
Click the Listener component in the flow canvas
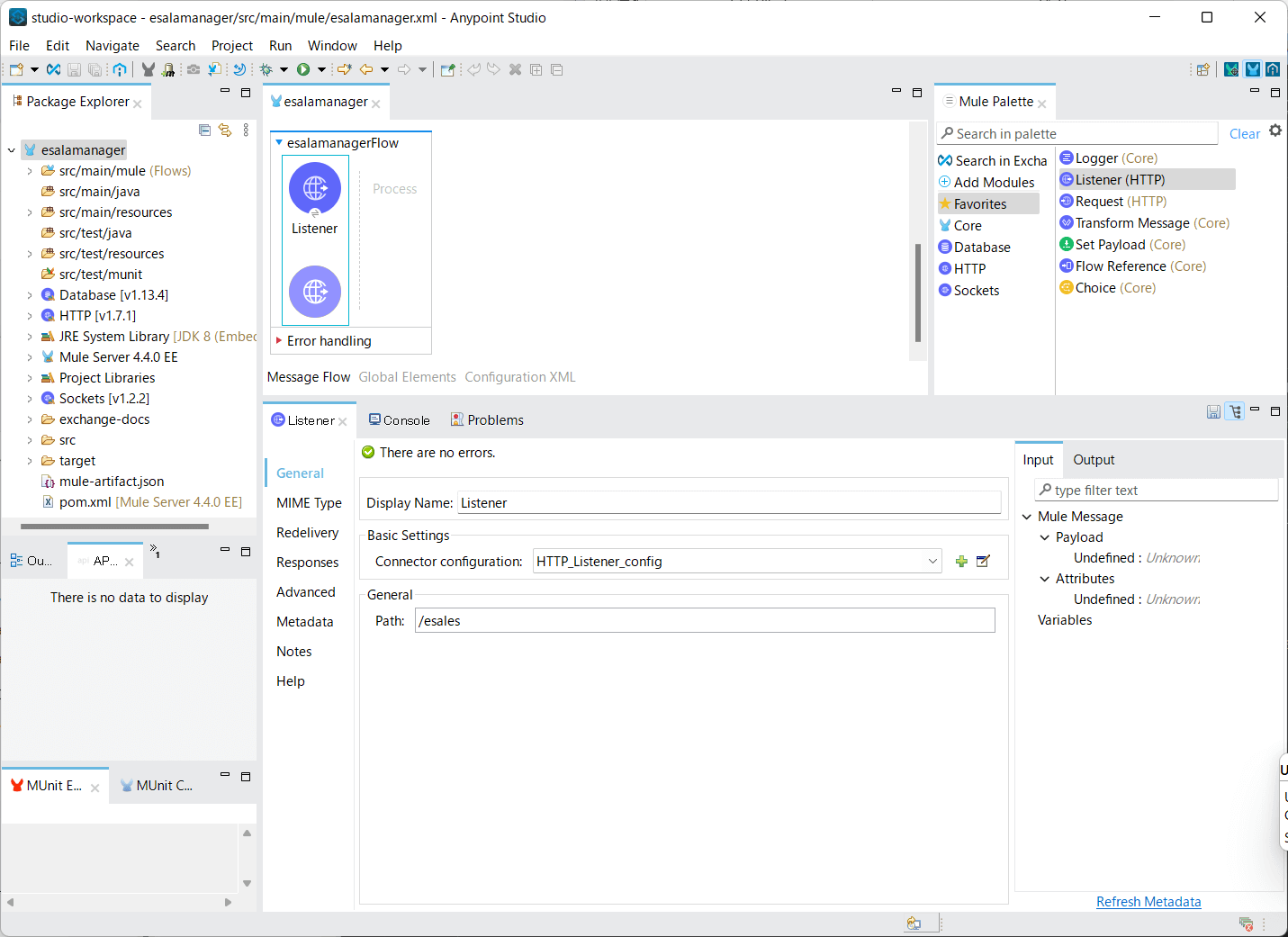click(x=314, y=190)
